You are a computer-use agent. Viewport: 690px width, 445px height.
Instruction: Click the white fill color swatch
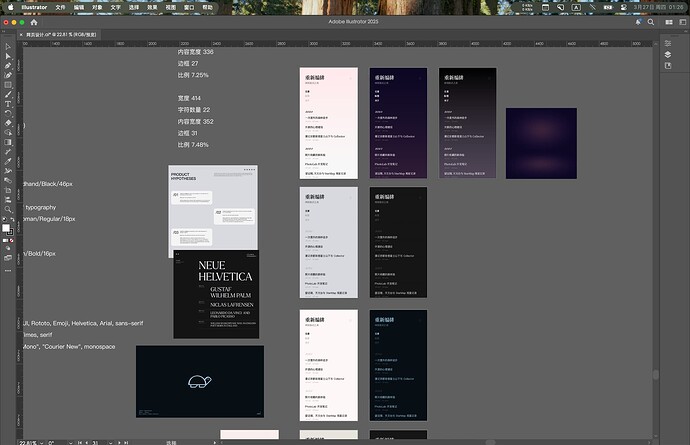(x=6, y=228)
